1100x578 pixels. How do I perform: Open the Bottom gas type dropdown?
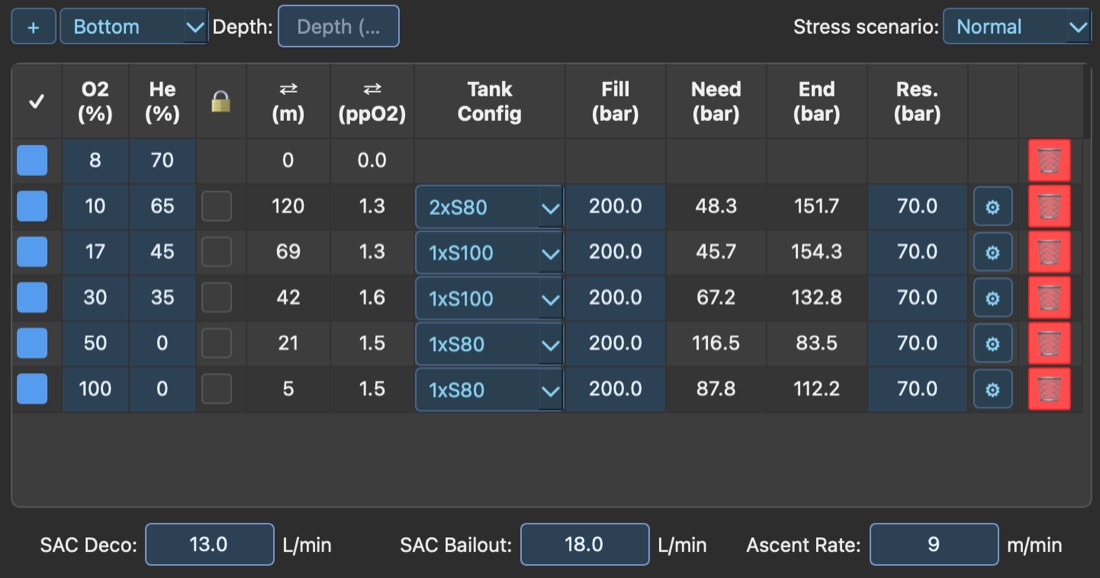point(133,27)
